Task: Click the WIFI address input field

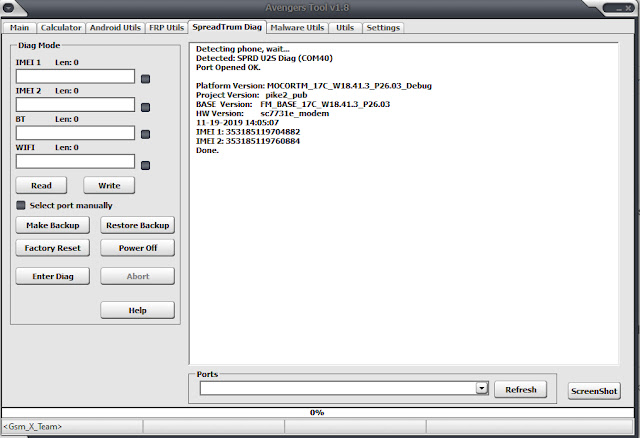Action: point(75,161)
